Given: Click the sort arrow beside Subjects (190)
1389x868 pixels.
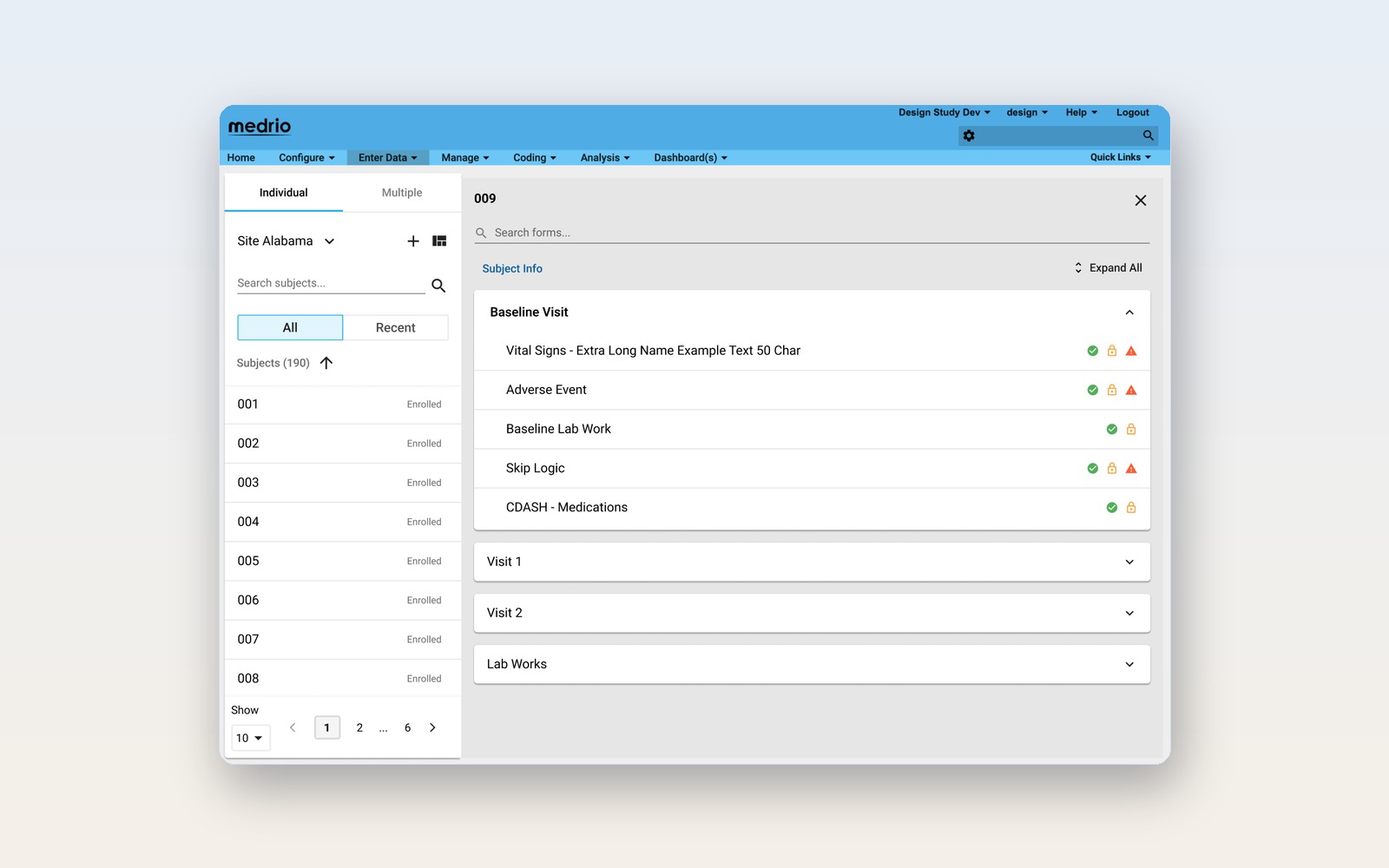Looking at the screenshot, I should [326, 363].
